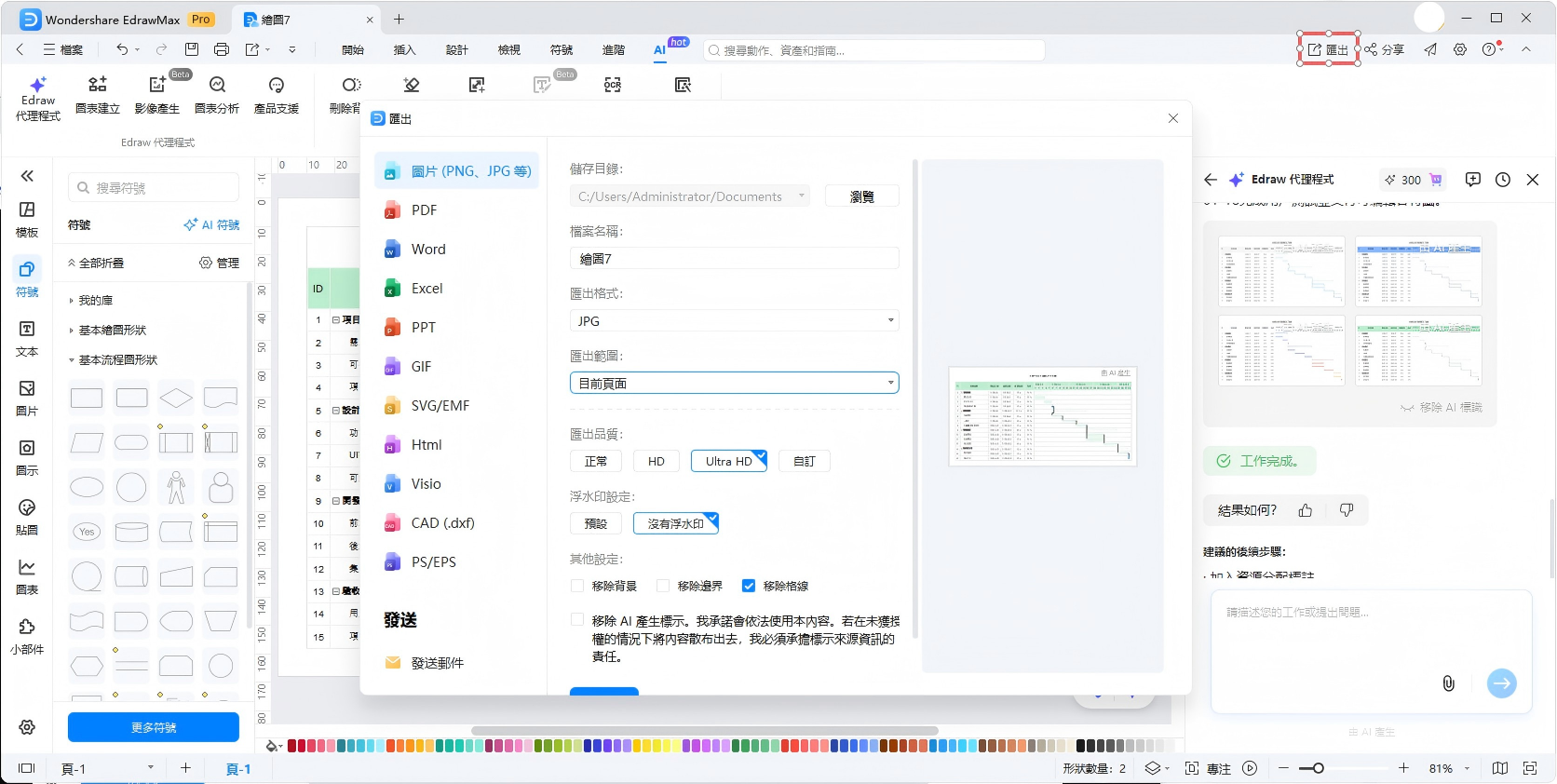Uncheck the 移除格線 checkbox
Screen dimensions: 1557x784
[x=749, y=586]
